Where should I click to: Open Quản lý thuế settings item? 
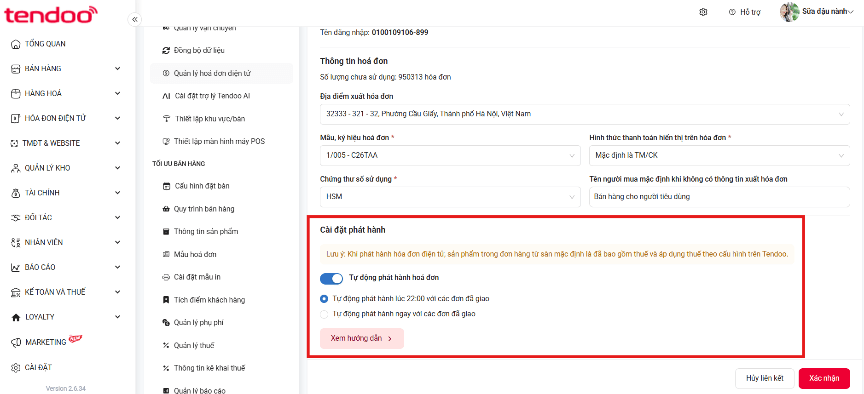[x=194, y=346]
